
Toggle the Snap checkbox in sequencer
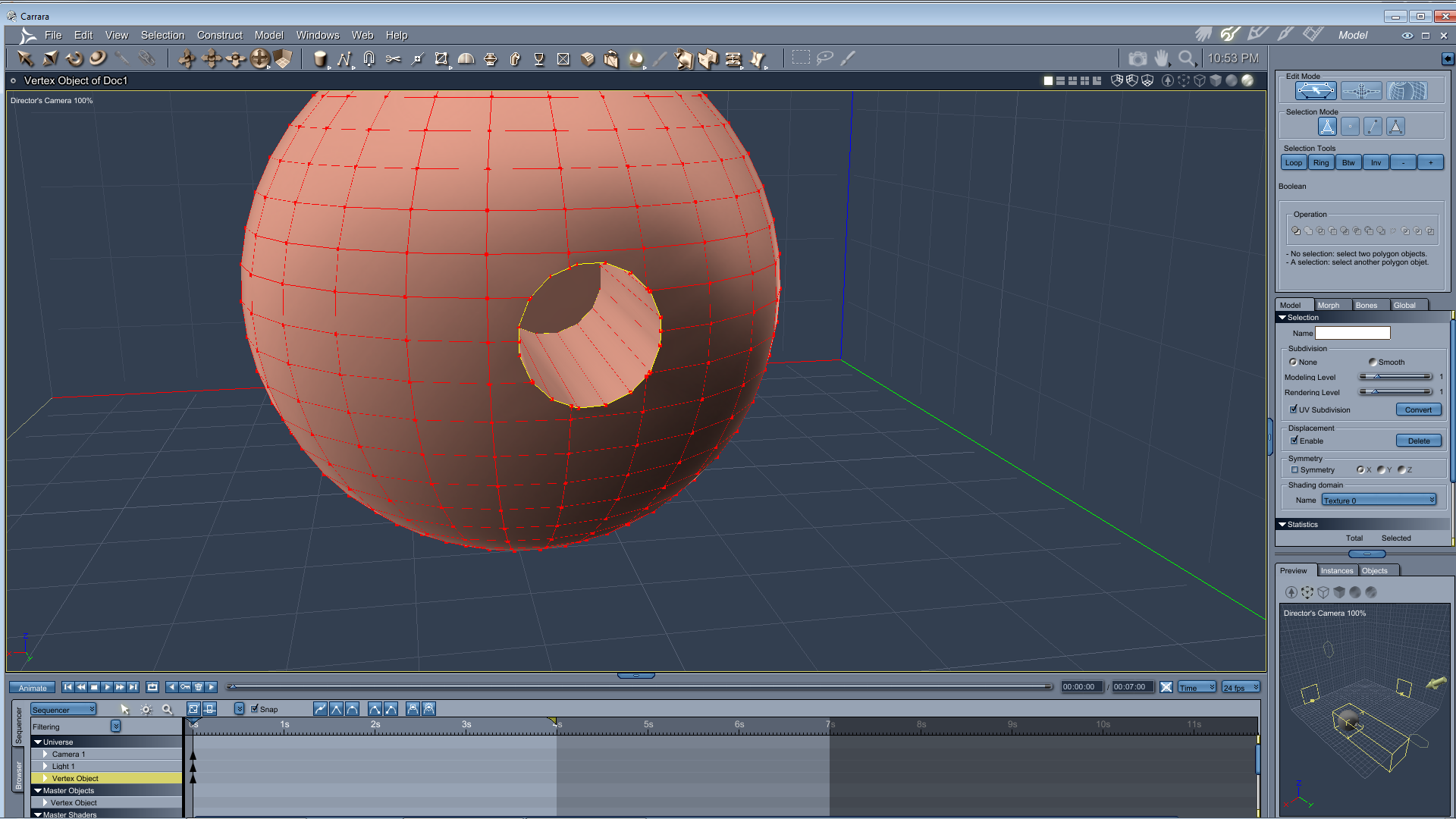(x=255, y=709)
